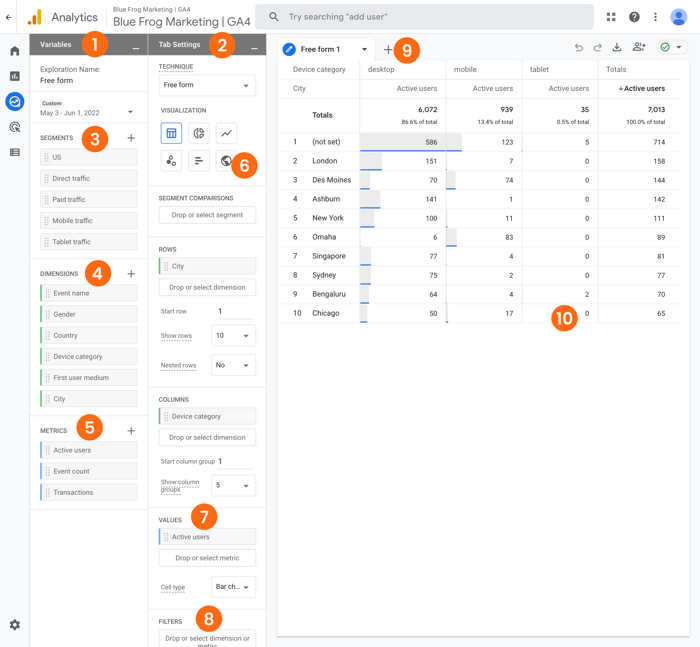This screenshot has height=647, width=700.
Task: Select the Table visualization icon
Action: tap(171, 133)
